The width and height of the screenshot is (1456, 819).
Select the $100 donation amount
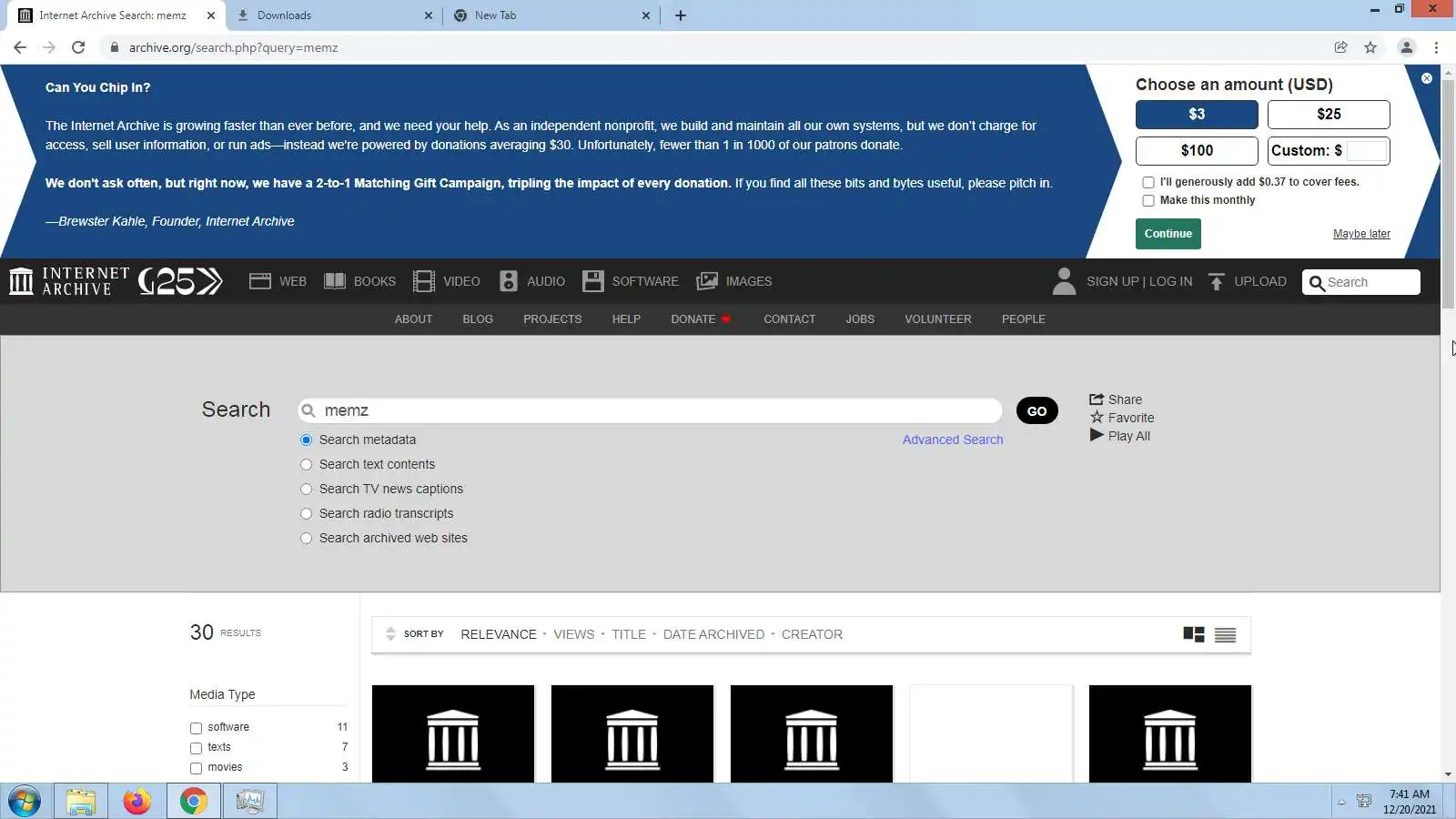click(x=1197, y=151)
